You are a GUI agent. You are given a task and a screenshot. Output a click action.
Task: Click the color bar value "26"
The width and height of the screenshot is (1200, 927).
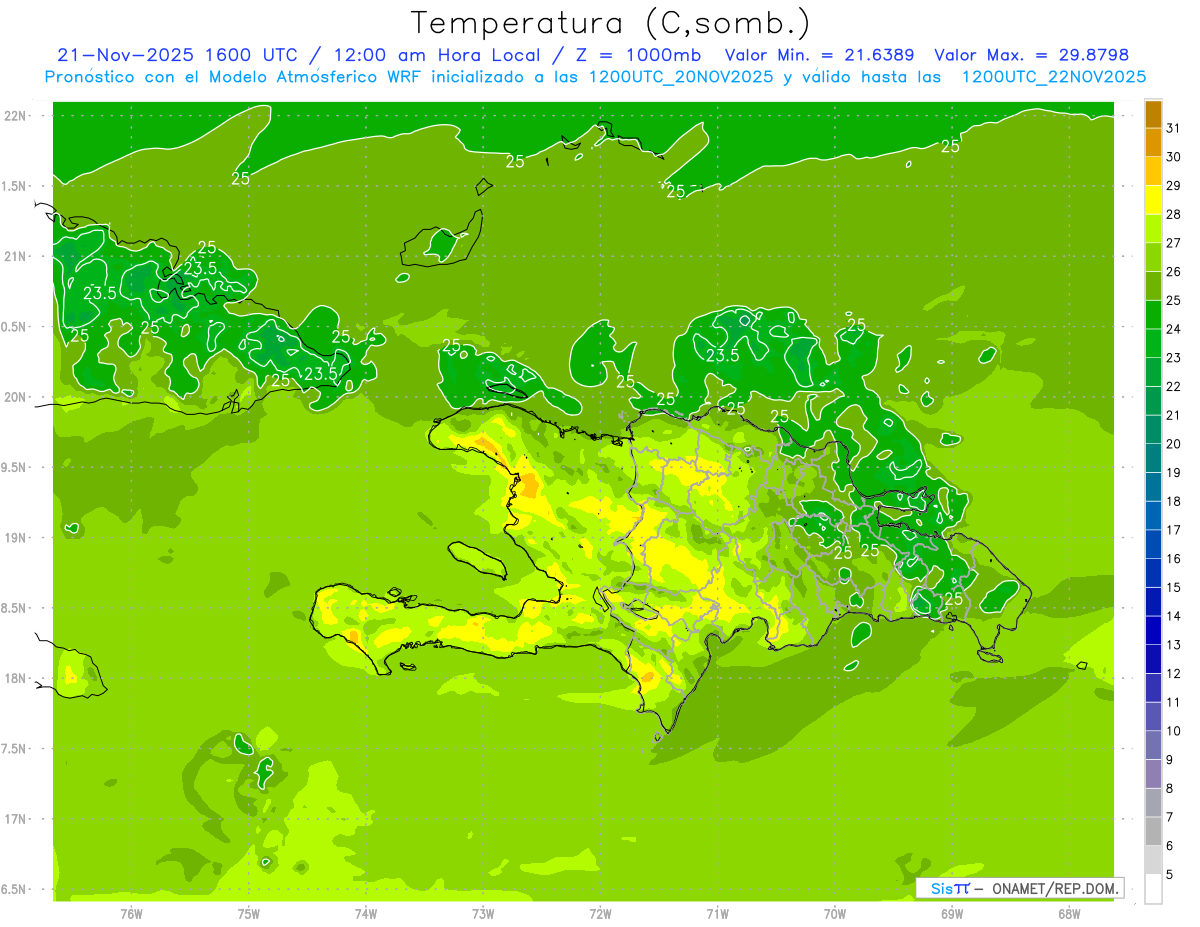click(x=1174, y=272)
